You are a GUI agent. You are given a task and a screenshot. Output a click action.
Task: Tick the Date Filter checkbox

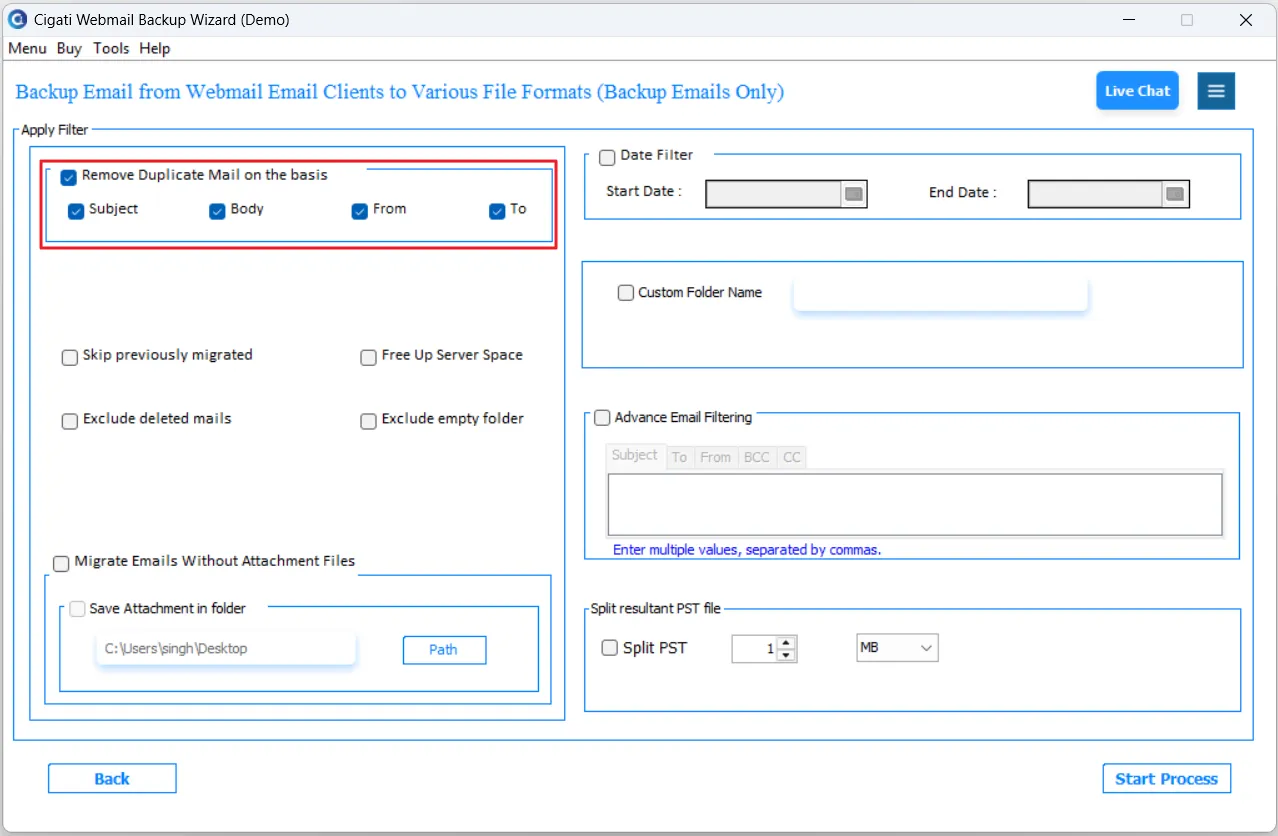click(x=607, y=157)
